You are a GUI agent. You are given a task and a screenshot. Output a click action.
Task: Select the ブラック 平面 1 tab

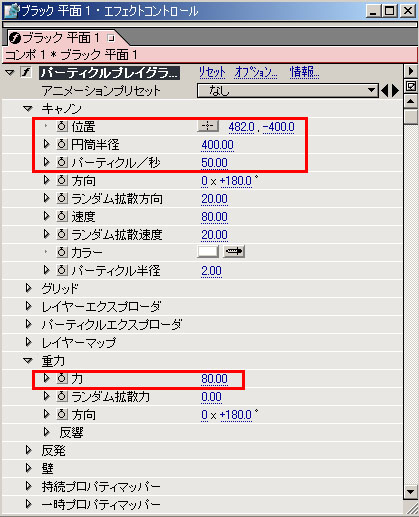62,38
